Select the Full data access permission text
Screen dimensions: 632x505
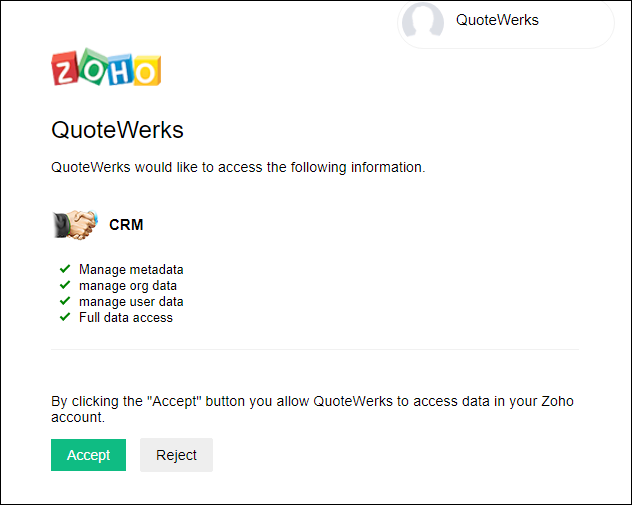point(126,317)
